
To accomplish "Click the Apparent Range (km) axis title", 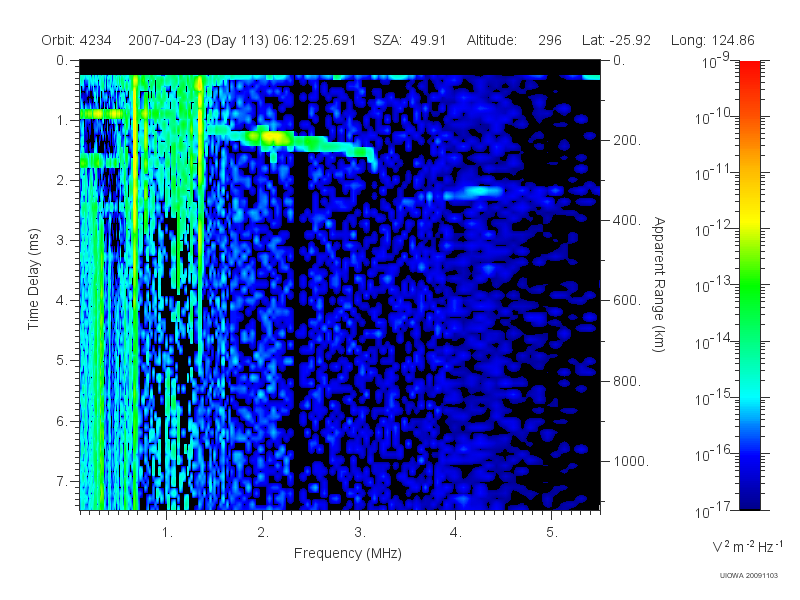I will tap(659, 285).
